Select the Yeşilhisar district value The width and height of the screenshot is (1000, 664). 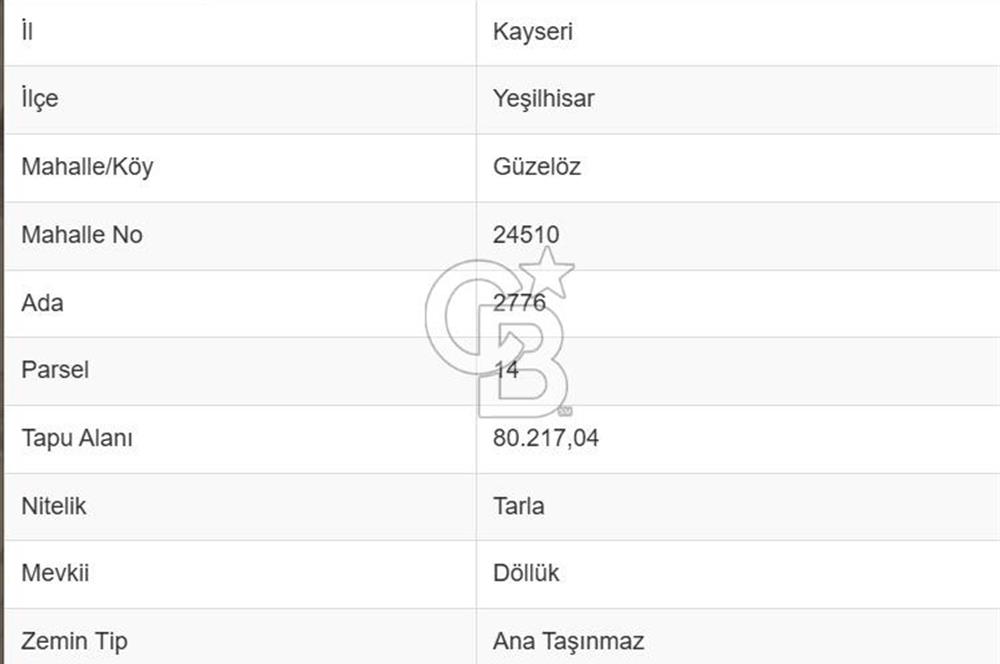[543, 99]
